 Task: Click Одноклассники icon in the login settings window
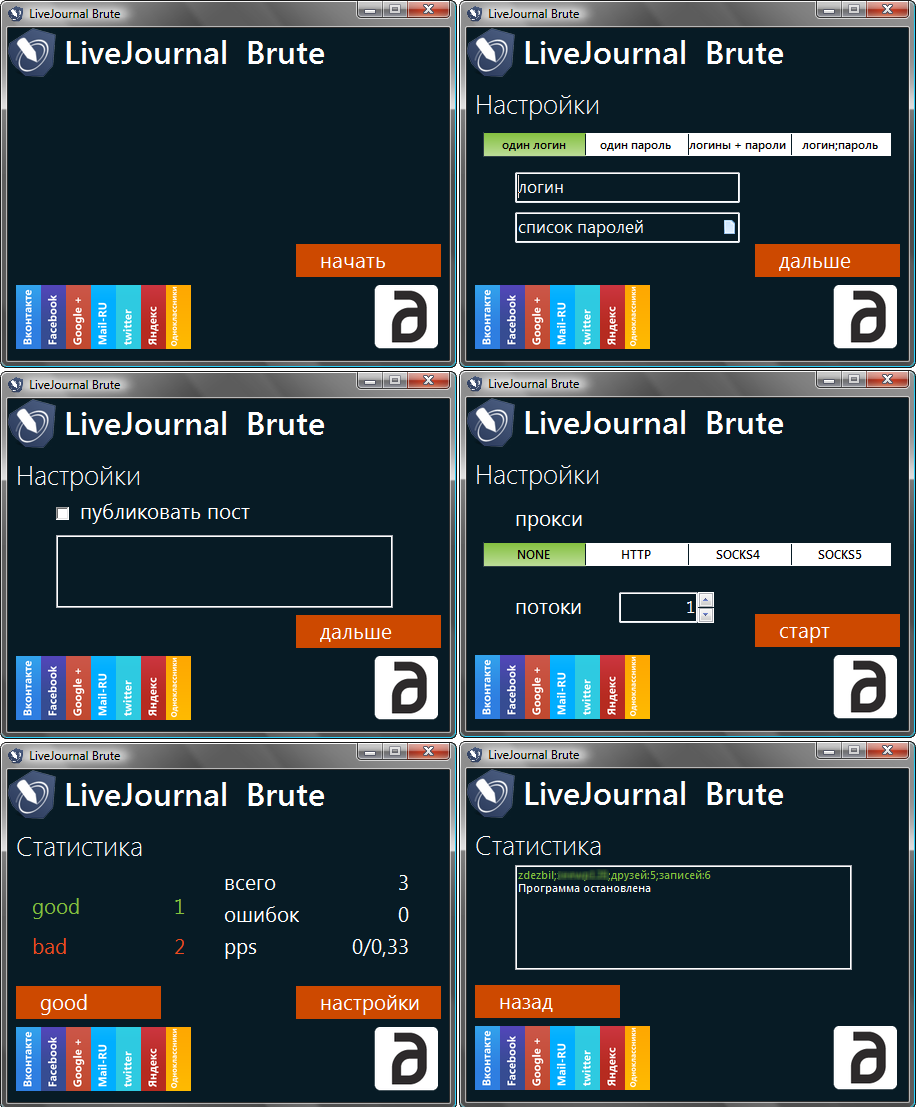[x=637, y=317]
